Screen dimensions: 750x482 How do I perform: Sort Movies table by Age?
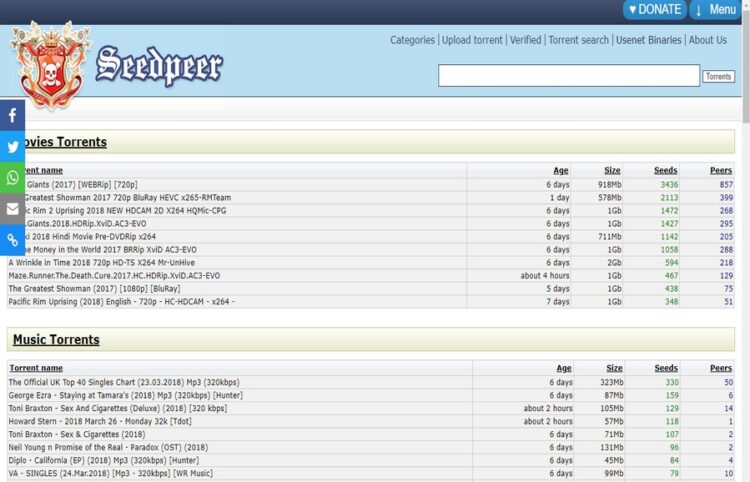(x=561, y=170)
